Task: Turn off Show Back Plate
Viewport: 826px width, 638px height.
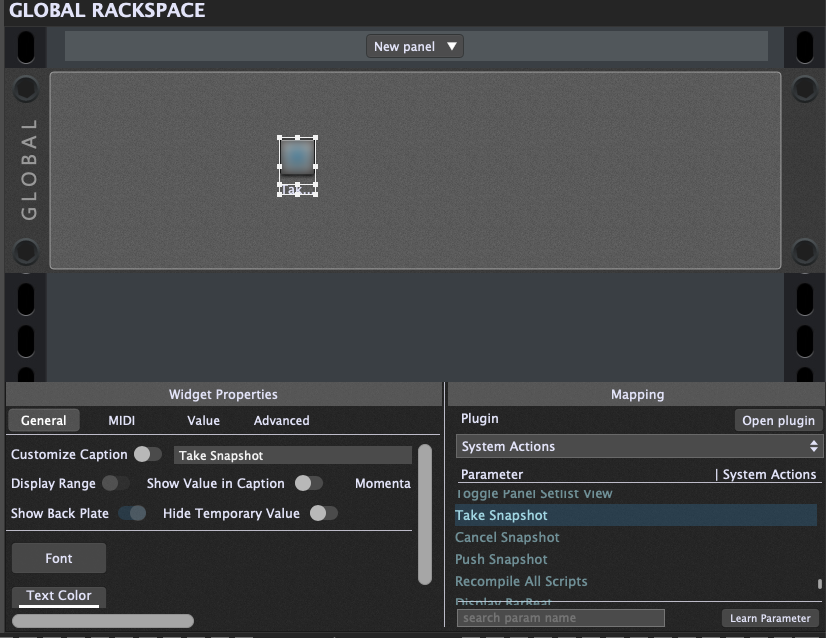Action: [x=132, y=513]
